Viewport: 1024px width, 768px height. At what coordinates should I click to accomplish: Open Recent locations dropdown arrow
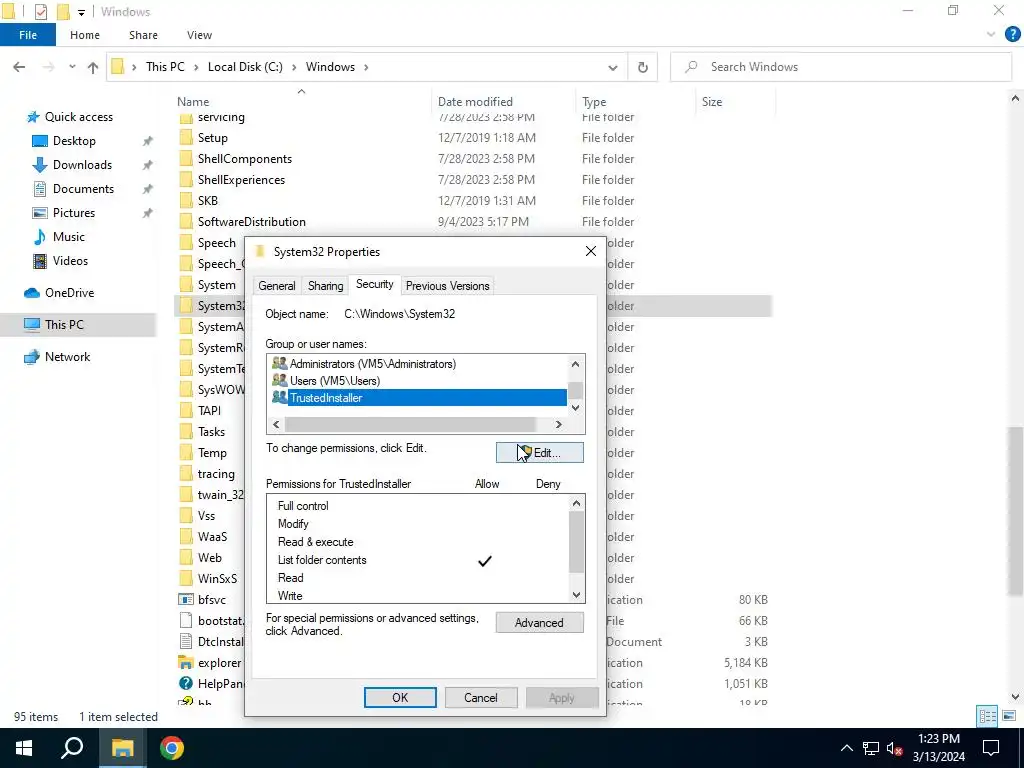(72, 67)
